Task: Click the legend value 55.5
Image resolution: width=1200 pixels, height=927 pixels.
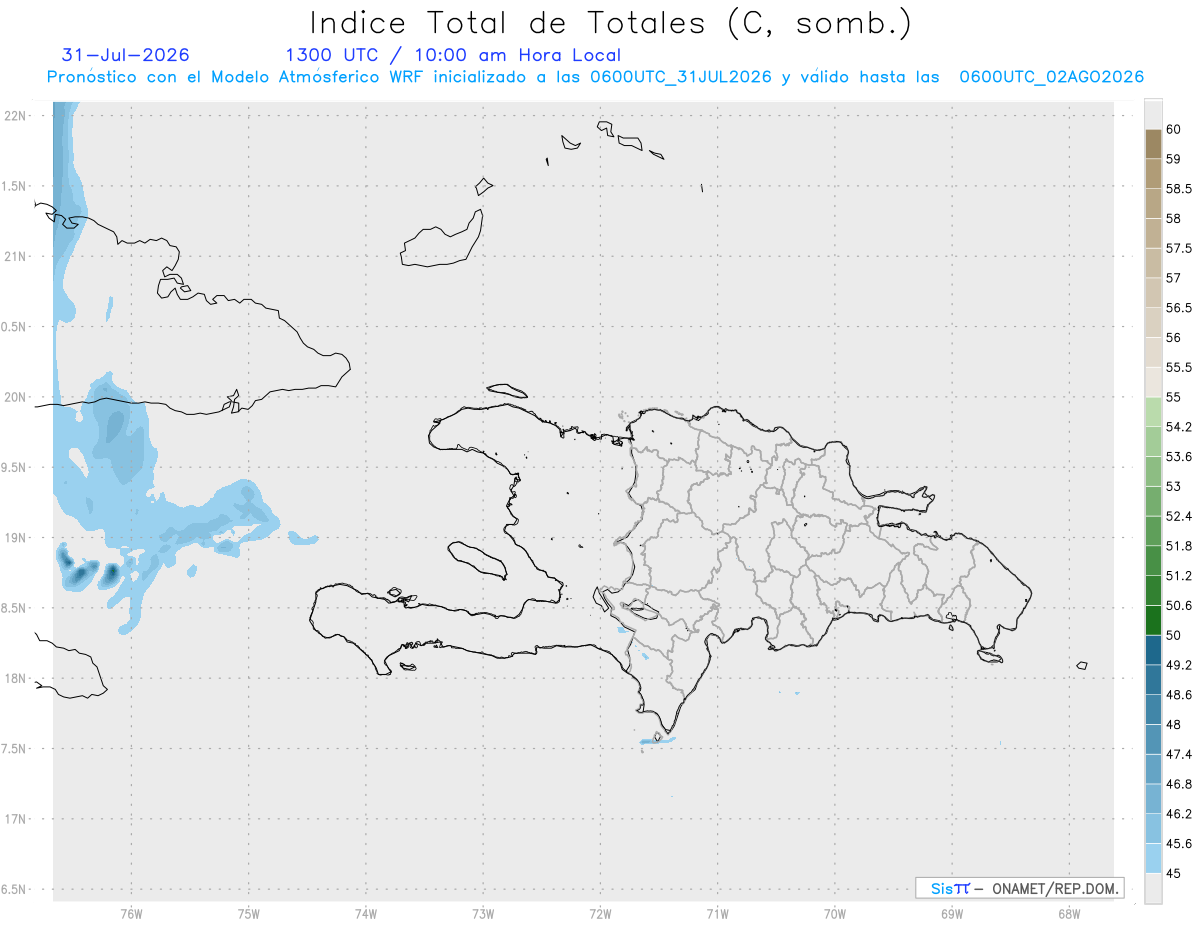Action: pyautogui.click(x=1178, y=368)
